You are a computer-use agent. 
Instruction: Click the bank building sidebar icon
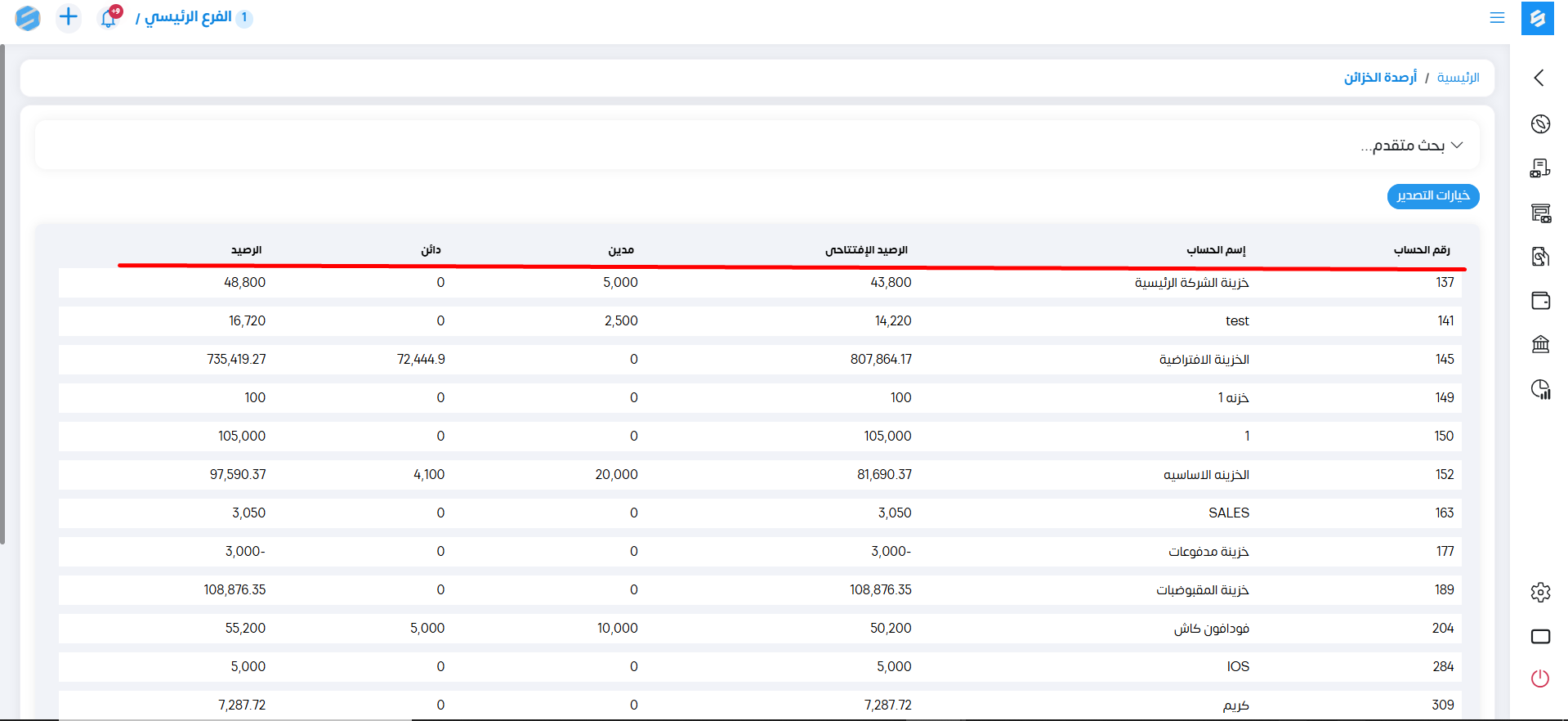tap(1540, 344)
